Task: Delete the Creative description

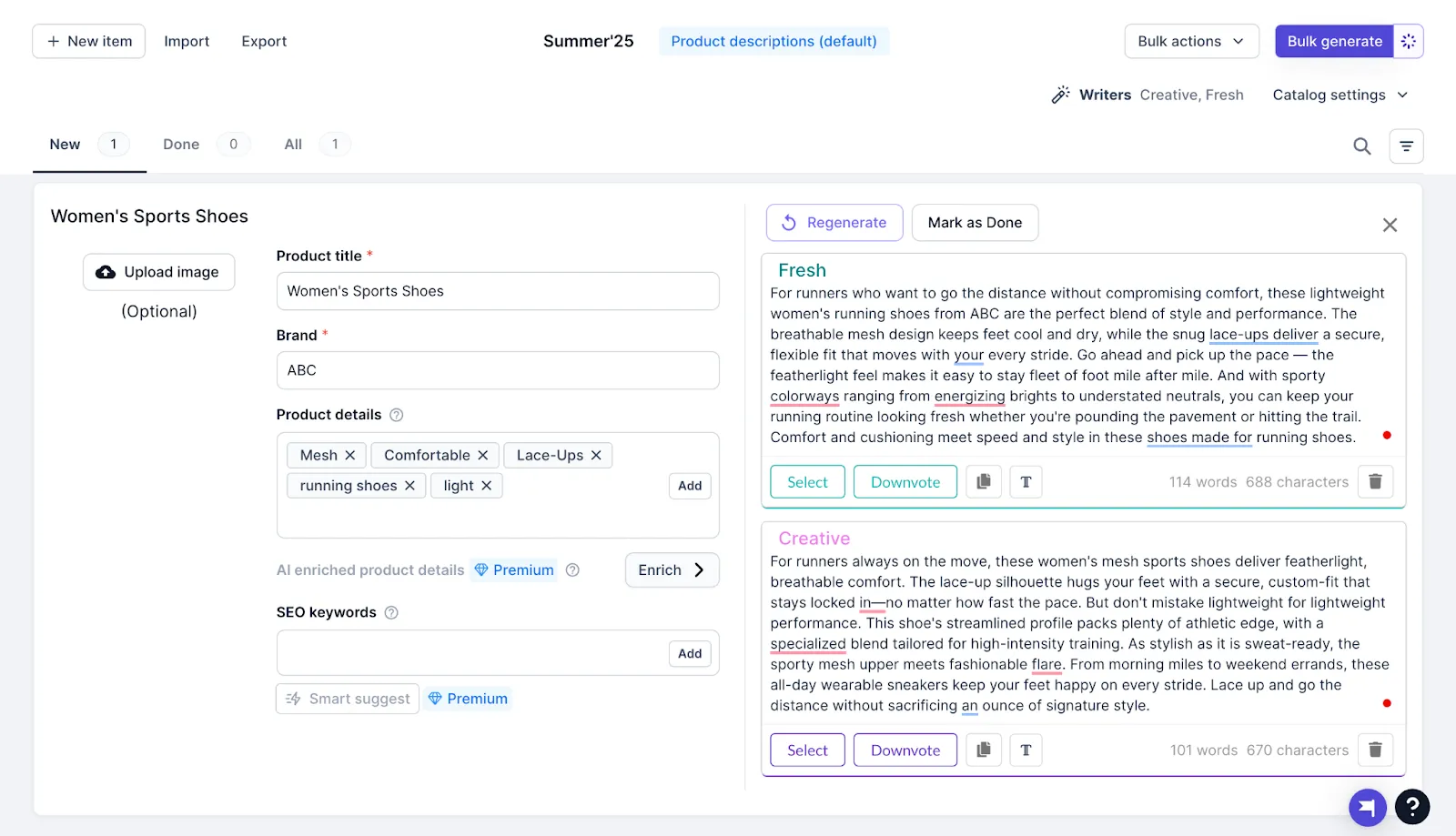Action: [x=1375, y=750]
